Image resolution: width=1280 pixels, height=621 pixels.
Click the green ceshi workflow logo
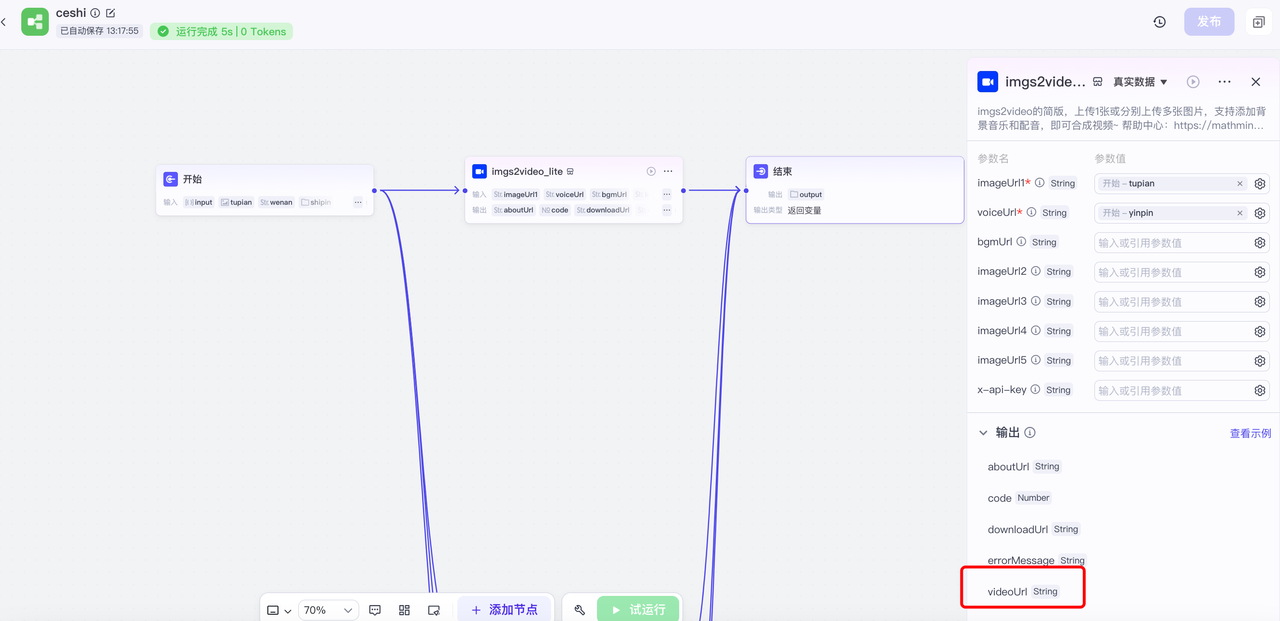[35, 21]
